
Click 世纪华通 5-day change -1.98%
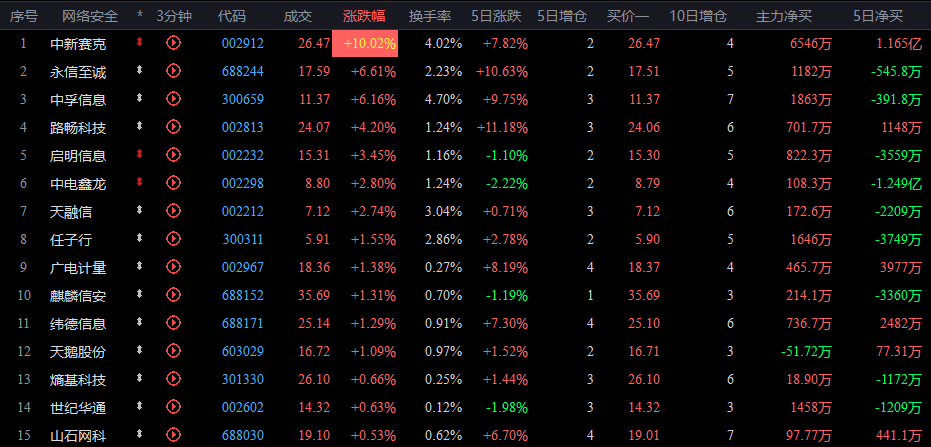506,407
